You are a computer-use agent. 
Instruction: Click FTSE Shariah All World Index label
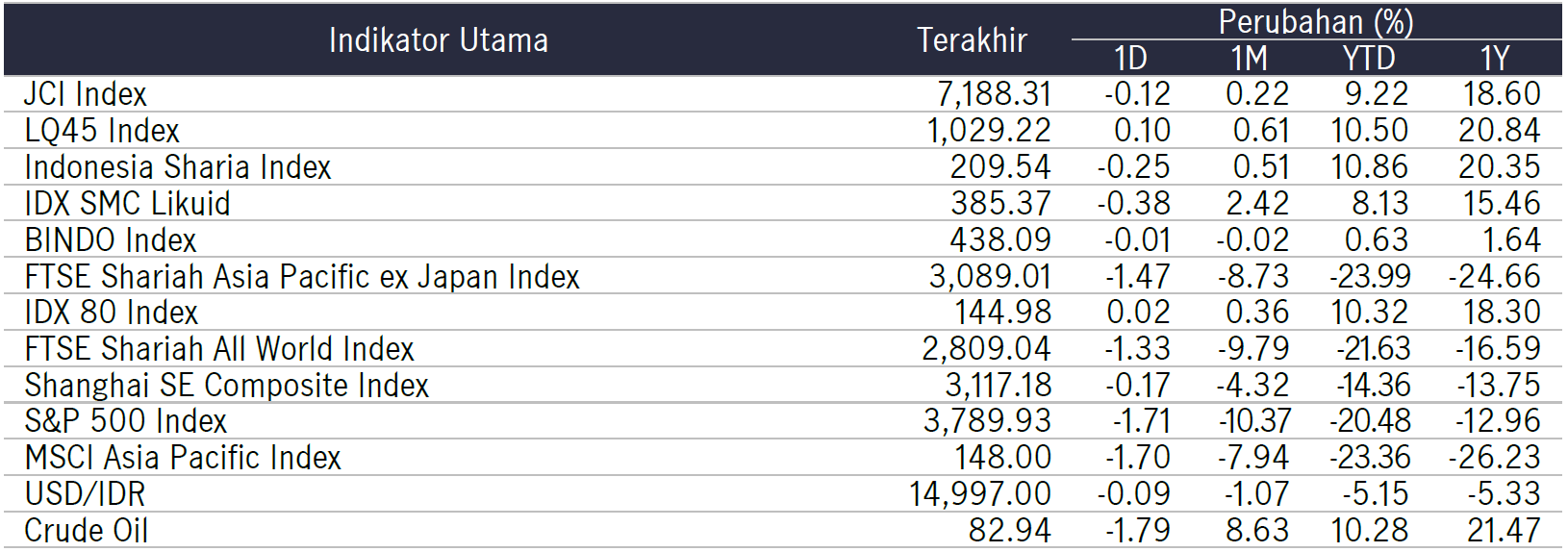coord(219,349)
